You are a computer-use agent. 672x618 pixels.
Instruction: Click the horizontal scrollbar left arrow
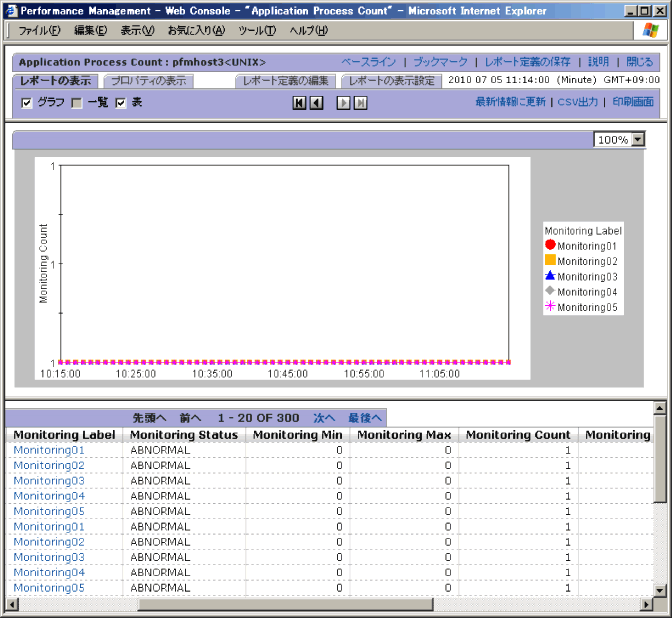(13, 604)
